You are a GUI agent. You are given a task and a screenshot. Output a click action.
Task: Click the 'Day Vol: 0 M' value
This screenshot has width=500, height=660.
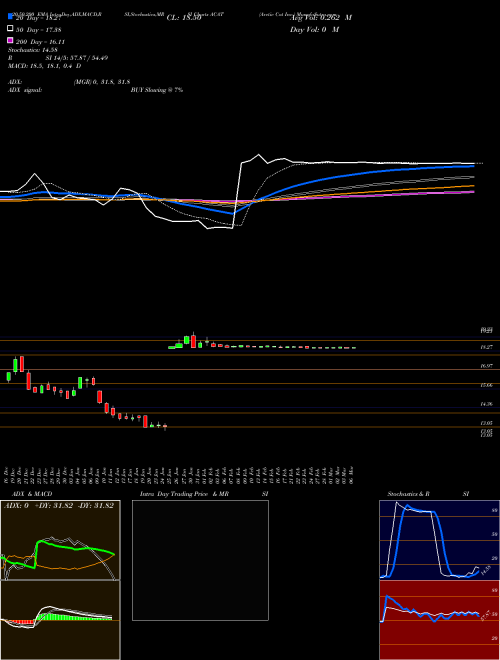[x=314, y=29]
